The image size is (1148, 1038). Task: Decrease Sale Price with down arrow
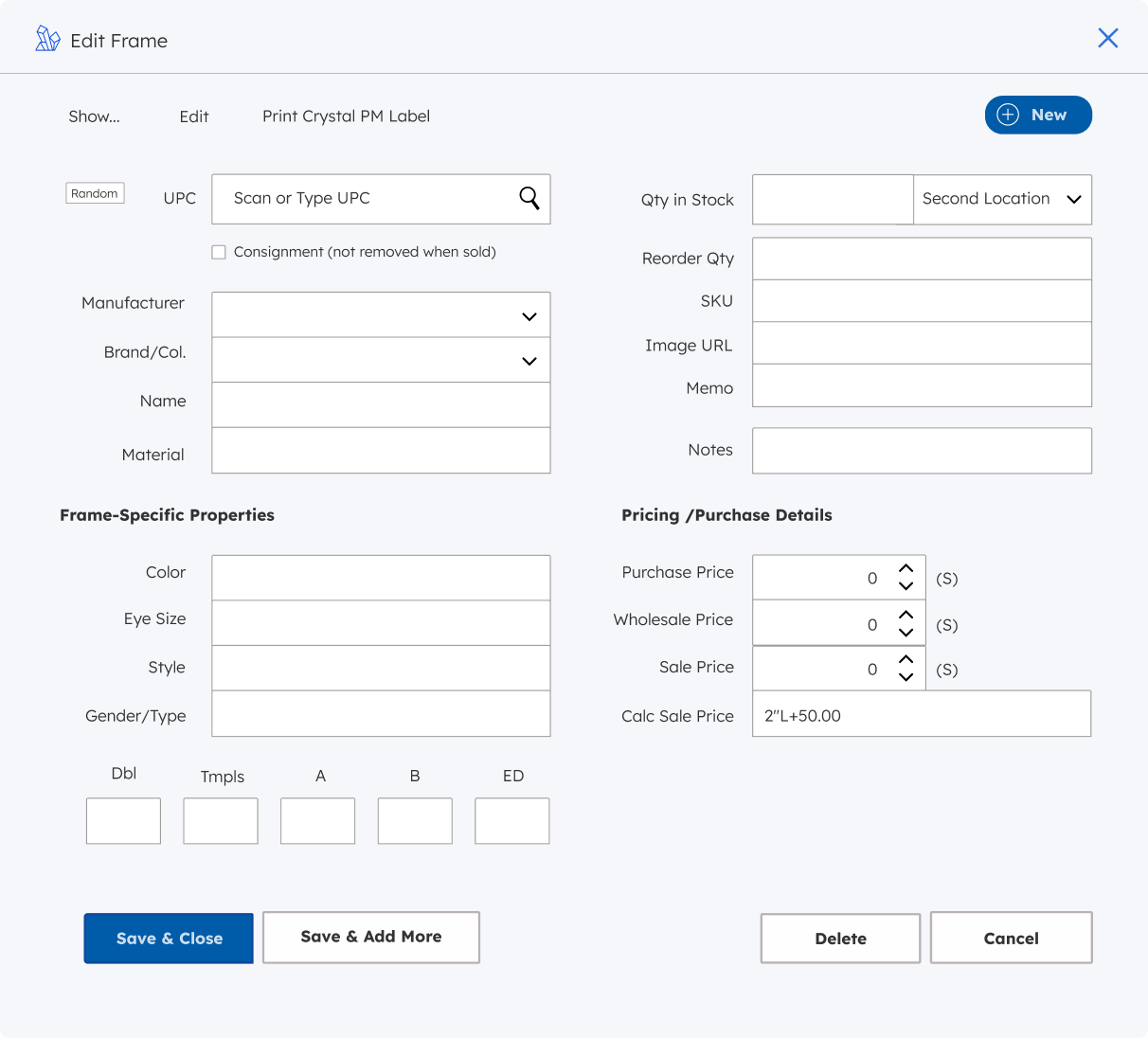(x=906, y=677)
